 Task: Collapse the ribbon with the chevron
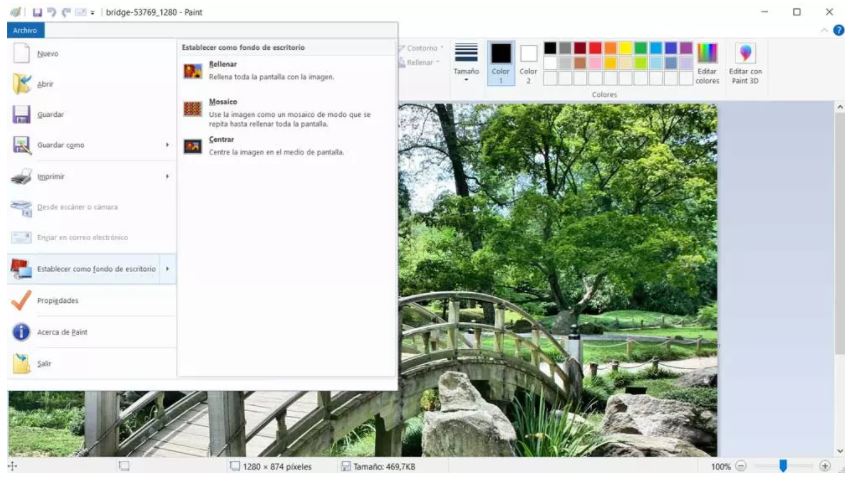point(824,31)
